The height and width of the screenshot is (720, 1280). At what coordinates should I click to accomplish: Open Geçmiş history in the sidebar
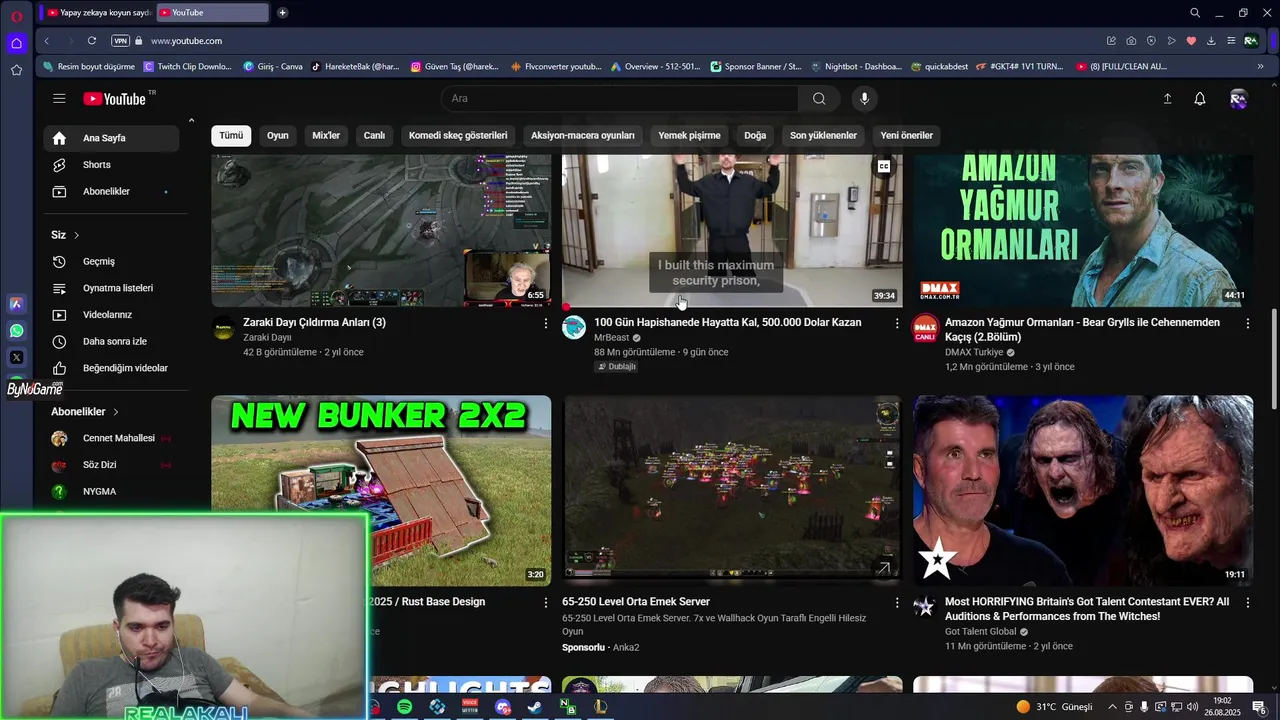pyautogui.click(x=111, y=261)
